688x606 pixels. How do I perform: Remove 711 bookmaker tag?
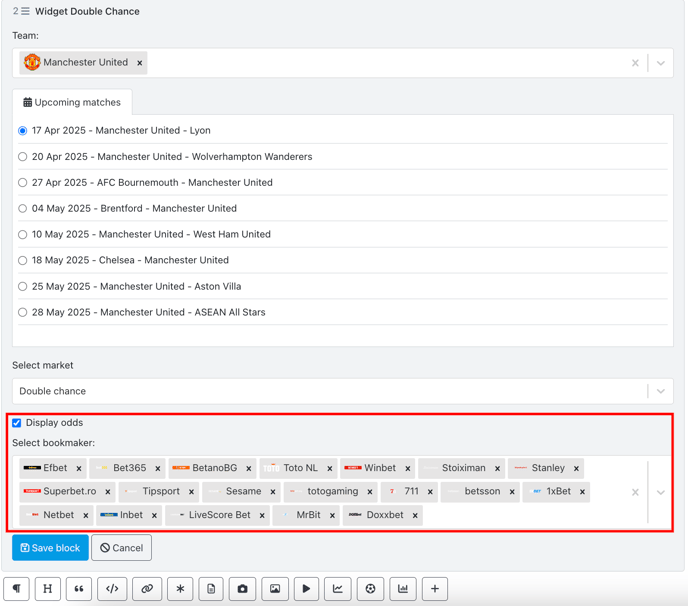[430, 492]
